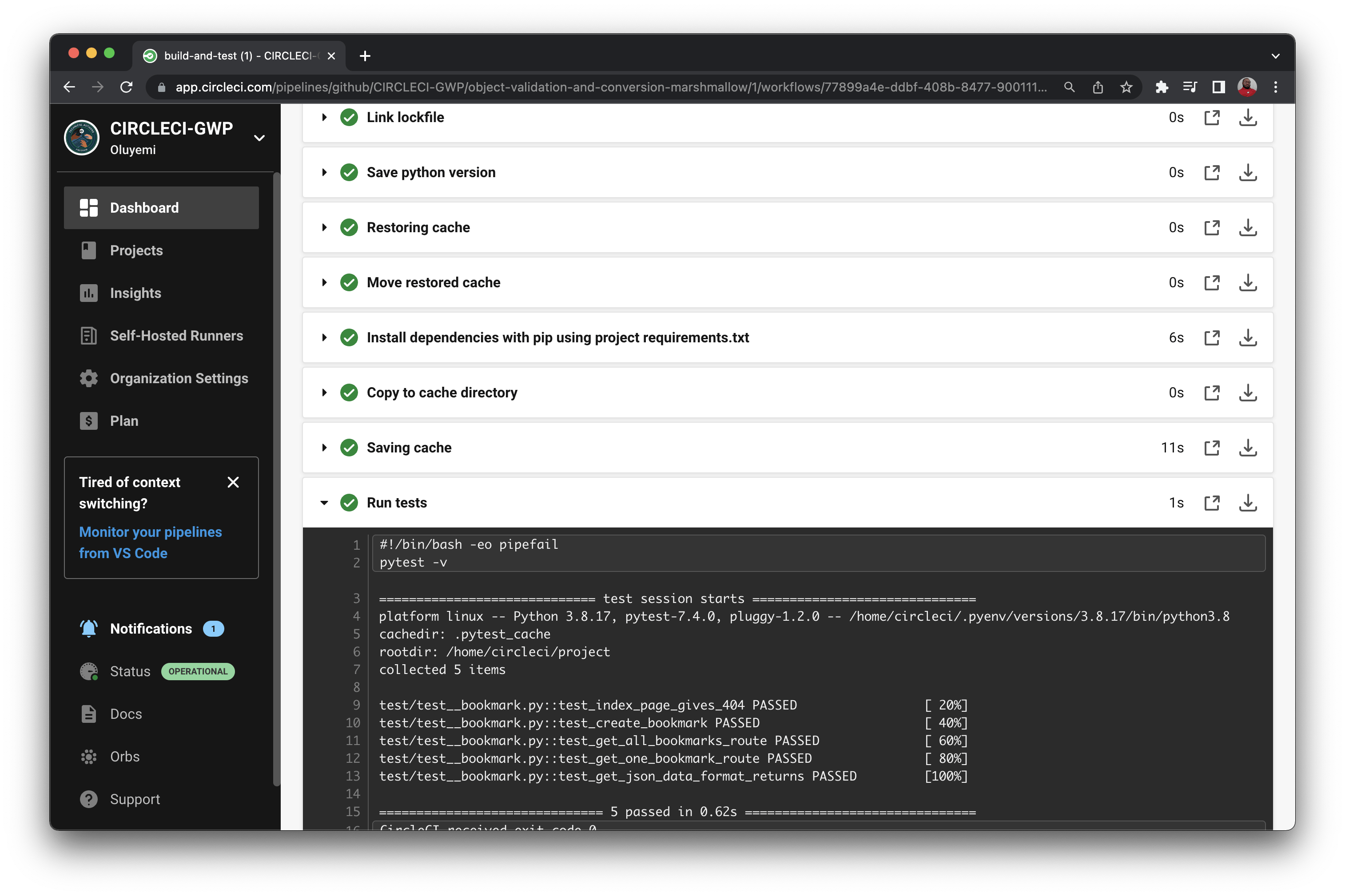Open the Insights section
This screenshot has height=896, width=1345.
point(135,293)
